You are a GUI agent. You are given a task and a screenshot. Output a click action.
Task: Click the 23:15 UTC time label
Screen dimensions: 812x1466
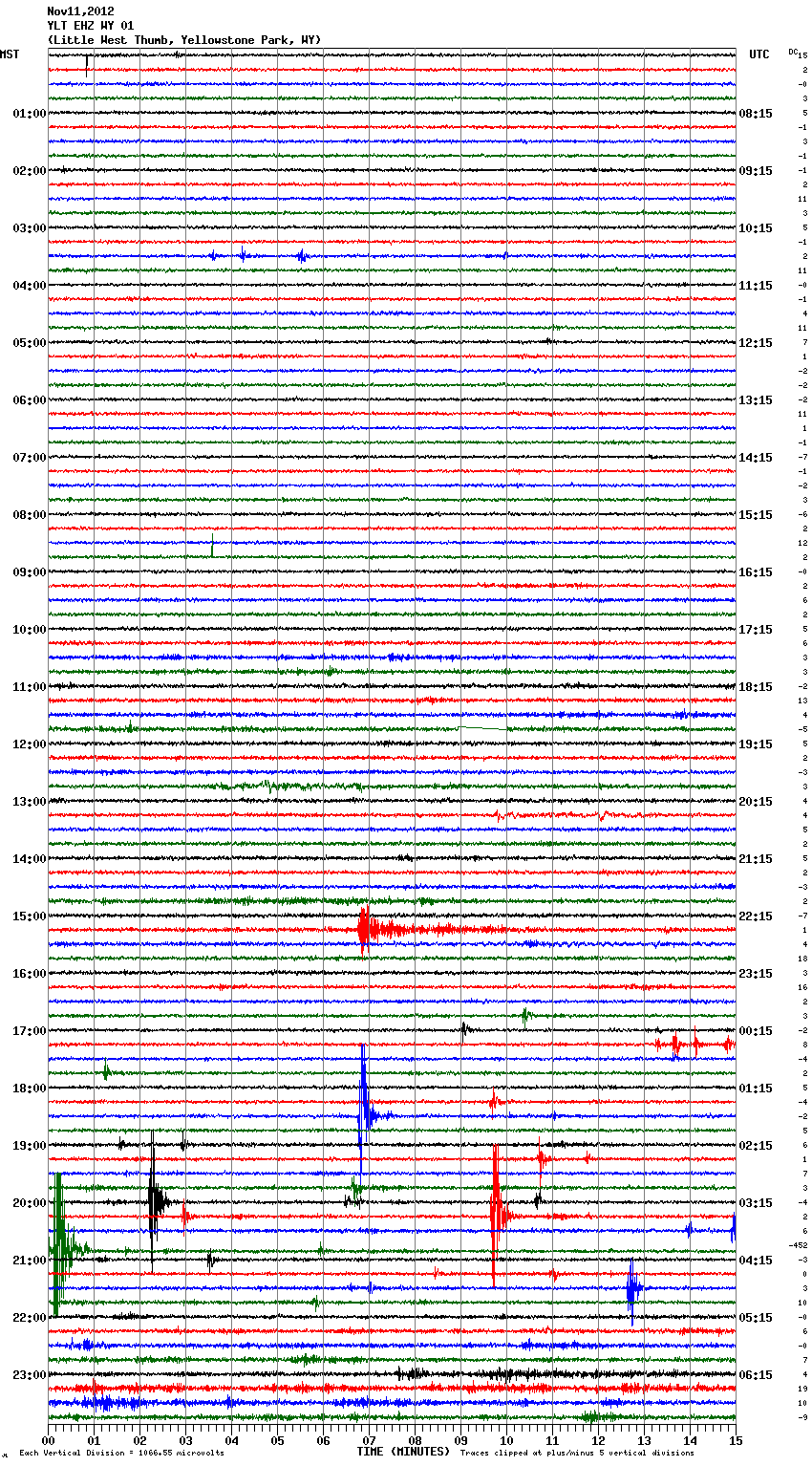756,974
